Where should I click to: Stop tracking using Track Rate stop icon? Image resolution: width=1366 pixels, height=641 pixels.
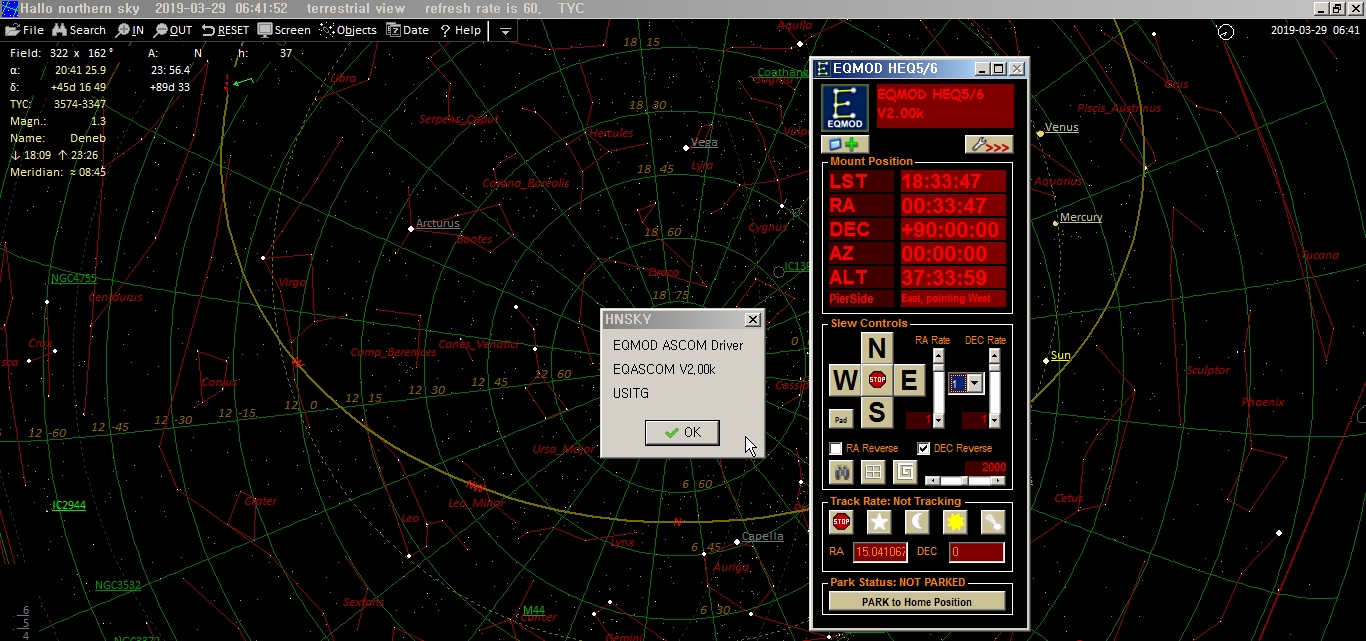point(841,522)
